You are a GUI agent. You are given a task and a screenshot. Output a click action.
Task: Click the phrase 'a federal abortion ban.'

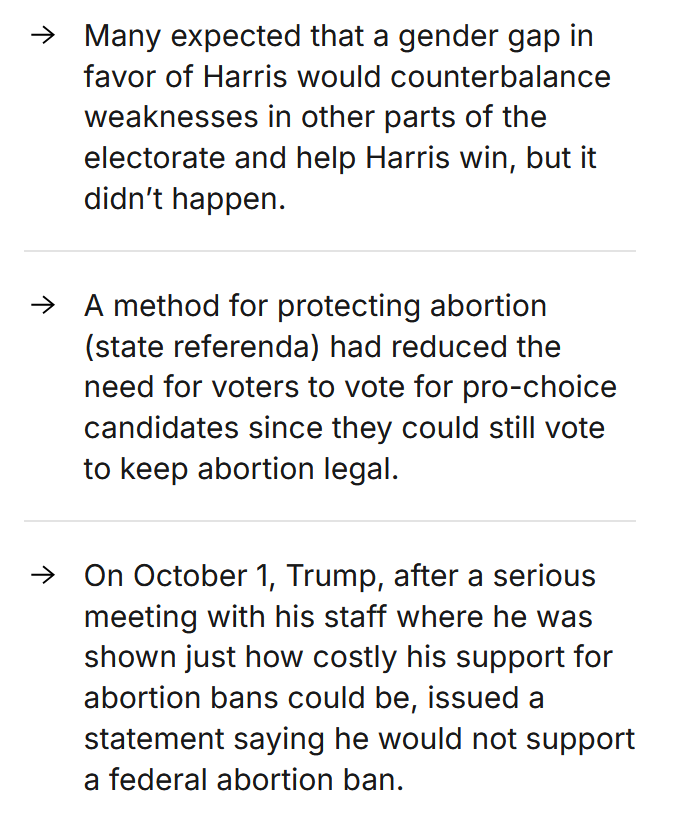[x=244, y=780]
